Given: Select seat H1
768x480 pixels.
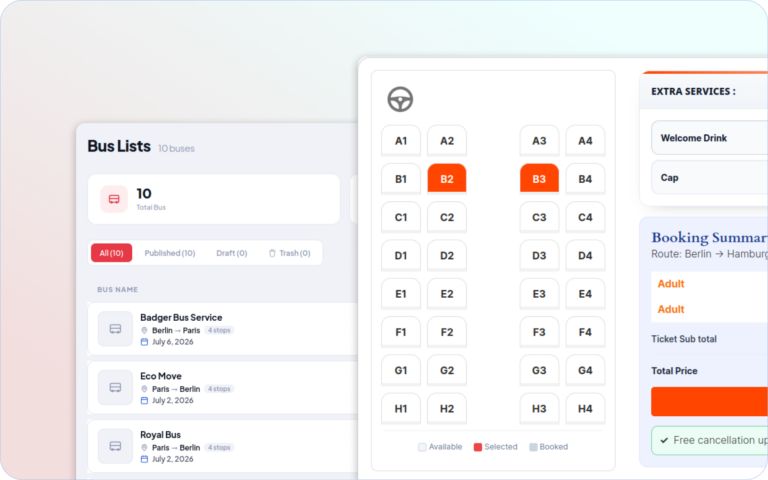Looking at the screenshot, I should pyautogui.click(x=401, y=408).
